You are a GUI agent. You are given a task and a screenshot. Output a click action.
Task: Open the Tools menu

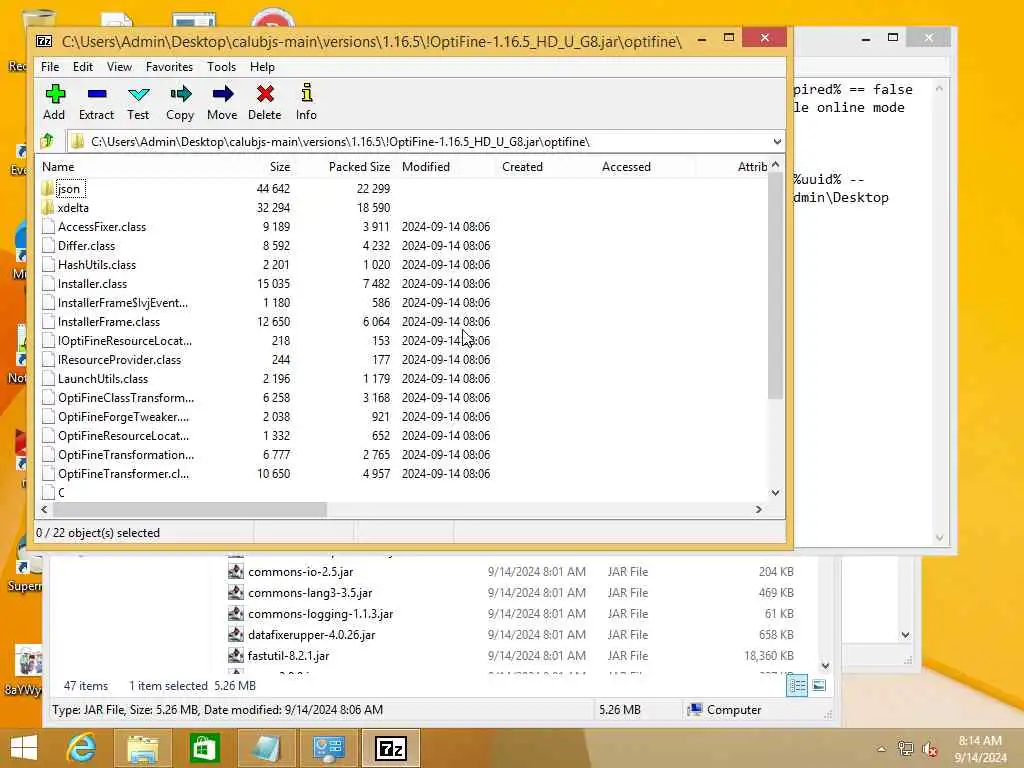221,67
